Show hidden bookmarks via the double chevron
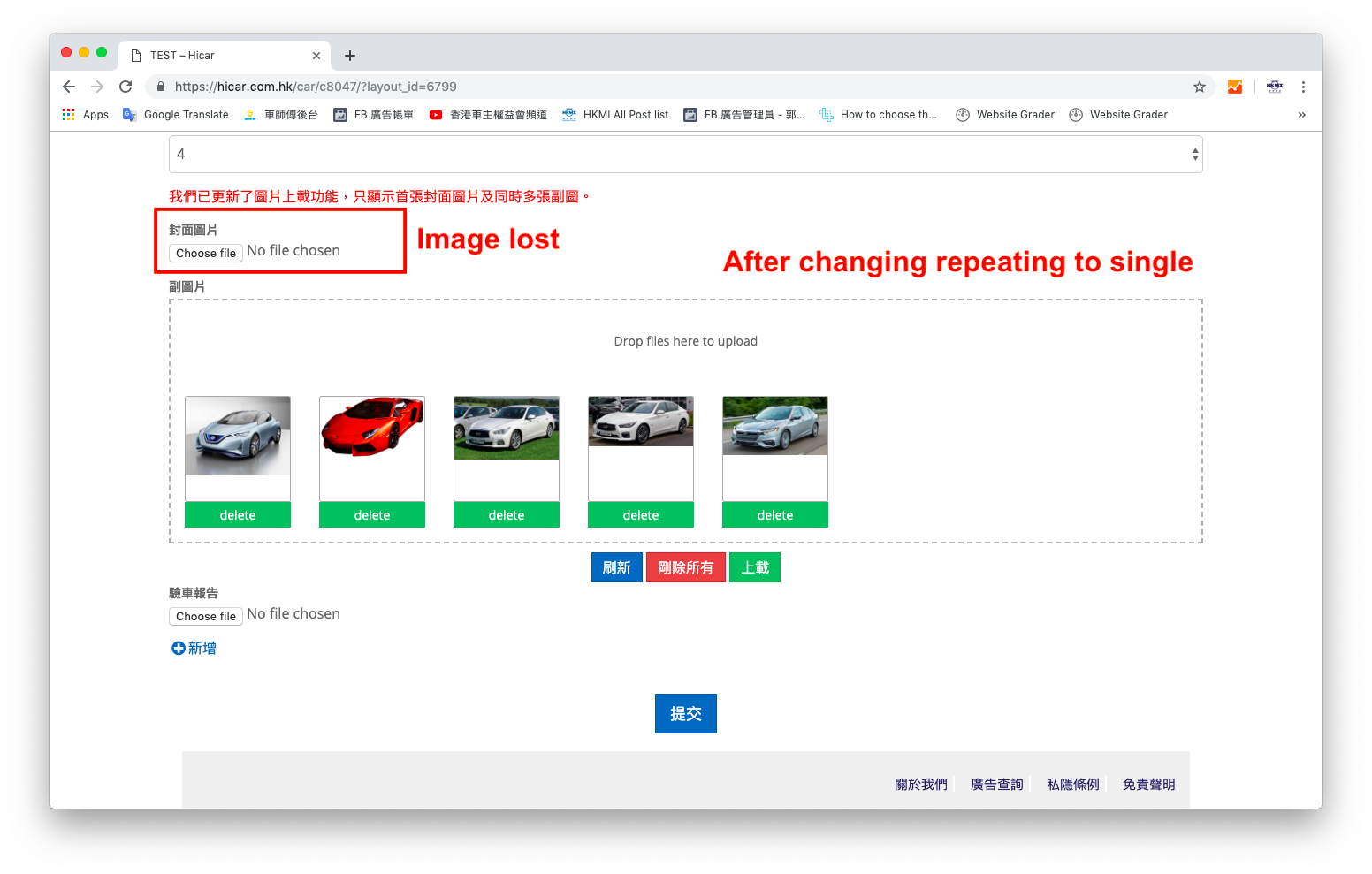 1301,115
